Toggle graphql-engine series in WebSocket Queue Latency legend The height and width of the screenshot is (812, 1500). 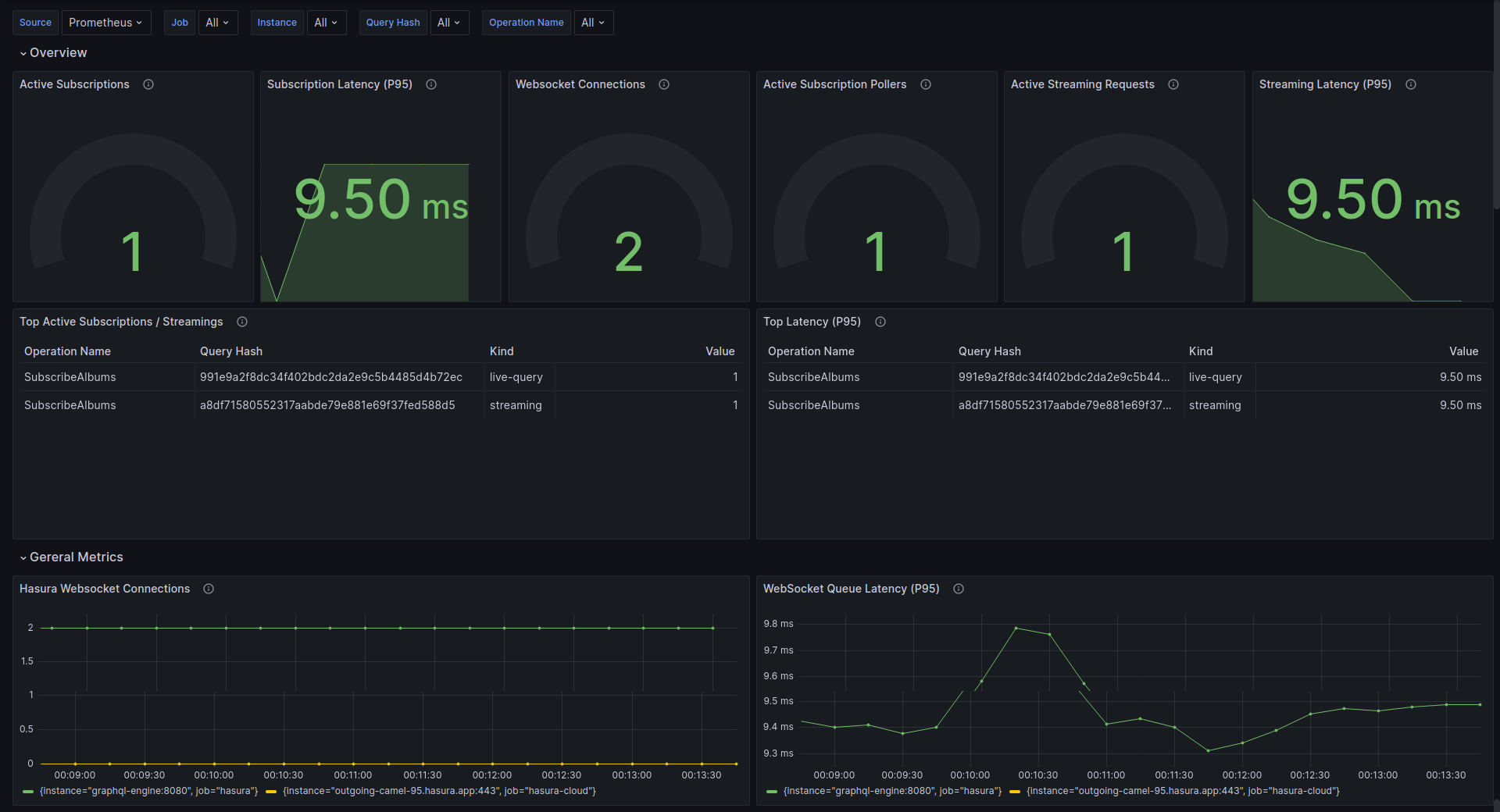[x=892, y=791]
